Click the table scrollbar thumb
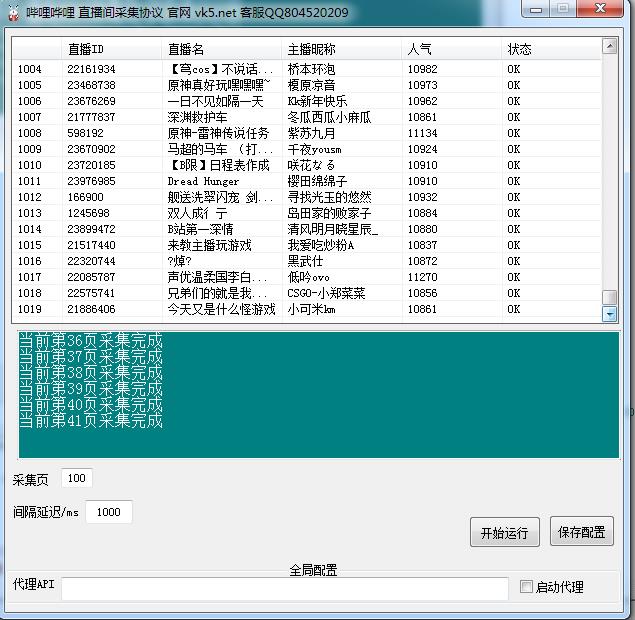Screen dimensions: 635x620 [609, 297]
